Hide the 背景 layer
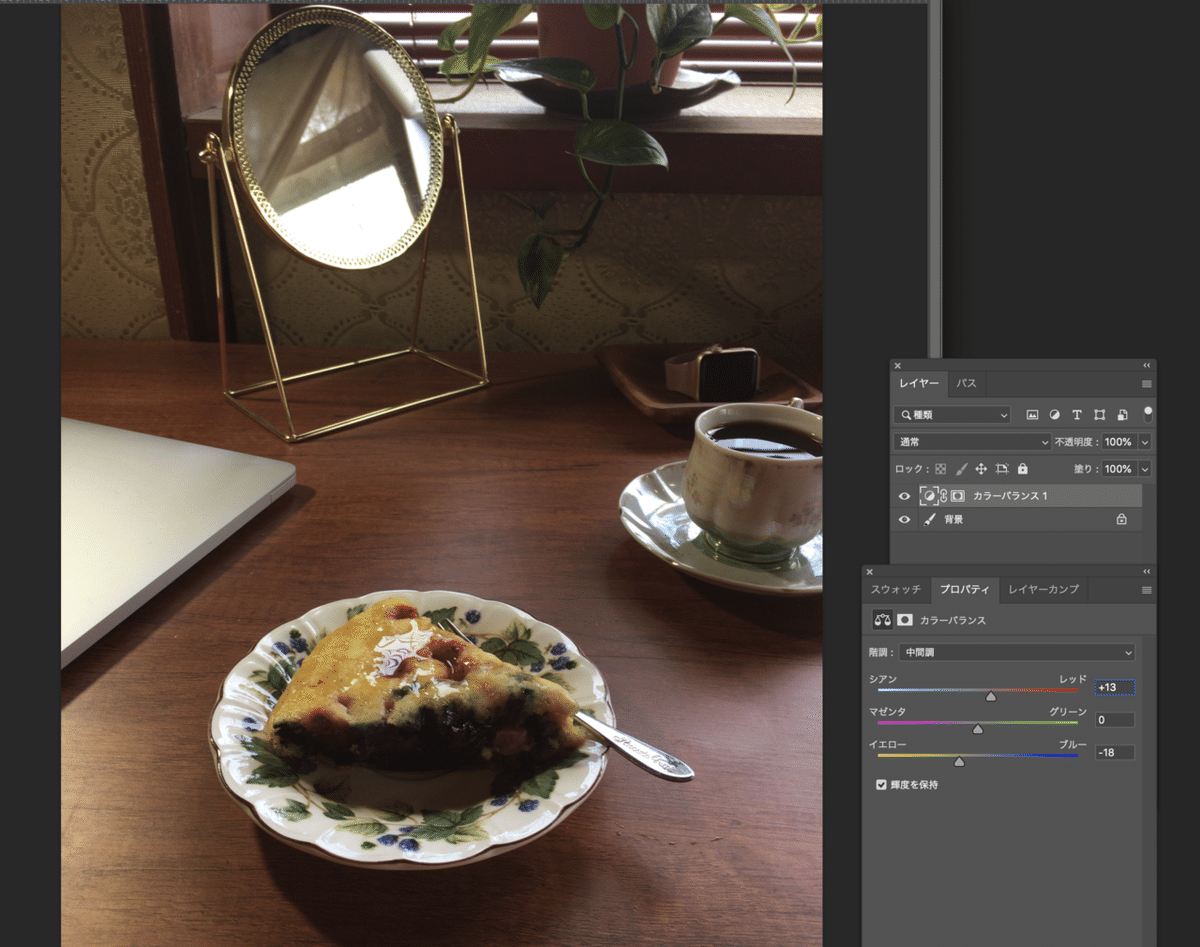 click(x=905, y=520)
